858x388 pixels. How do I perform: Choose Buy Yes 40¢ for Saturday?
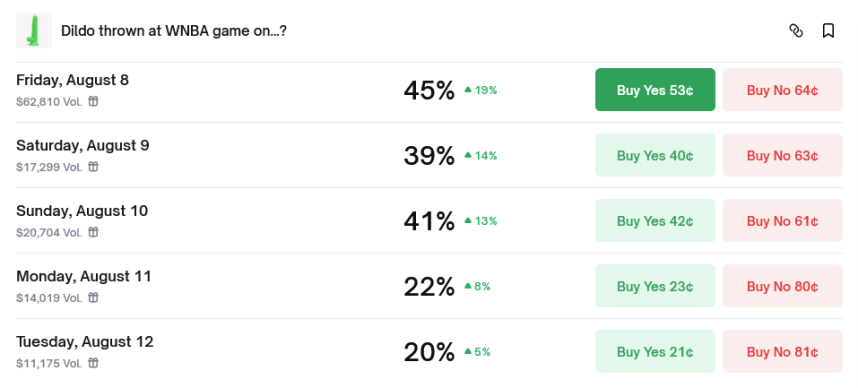tap(655, 155)
